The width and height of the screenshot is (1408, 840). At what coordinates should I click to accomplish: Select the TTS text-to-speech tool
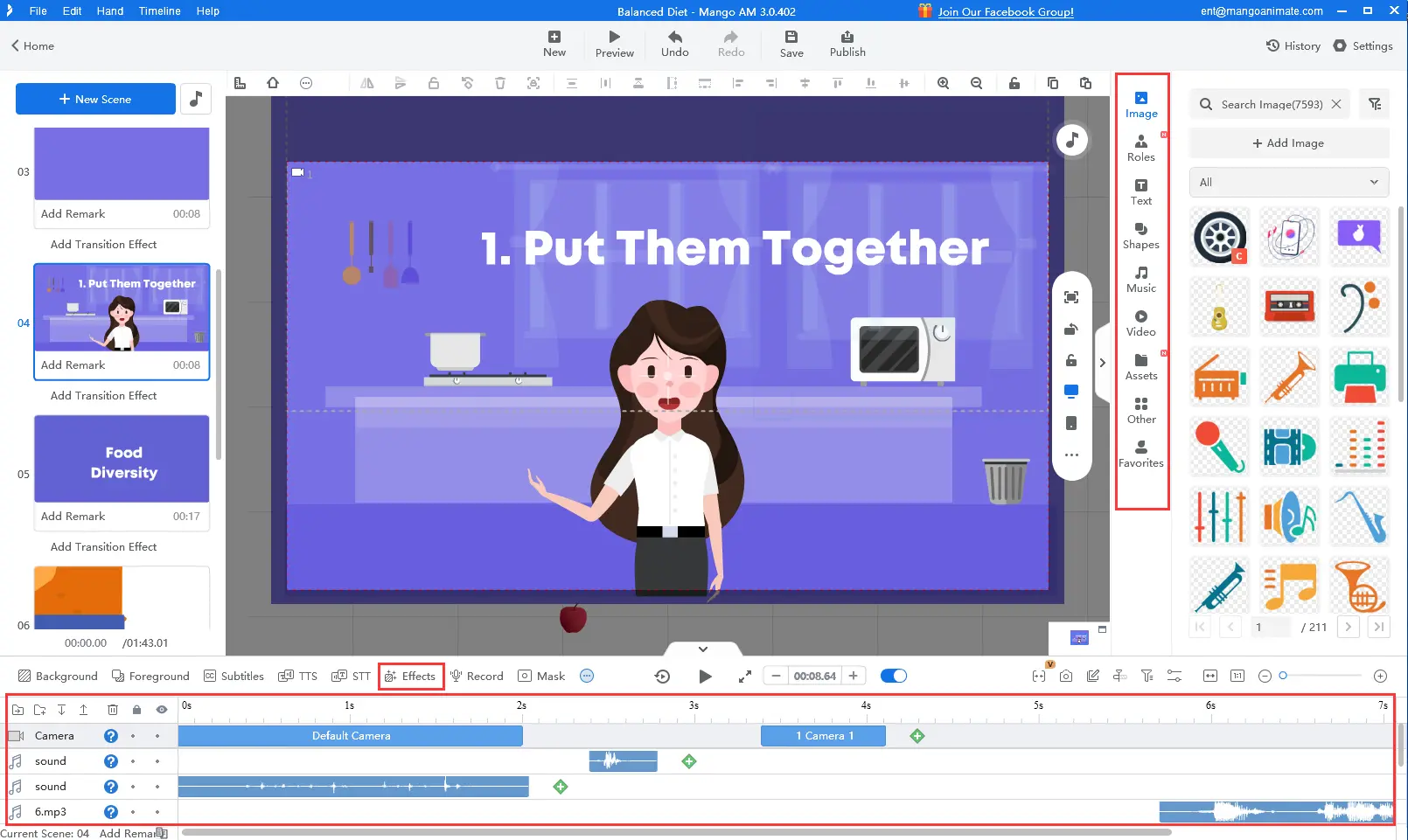point(298,675)
